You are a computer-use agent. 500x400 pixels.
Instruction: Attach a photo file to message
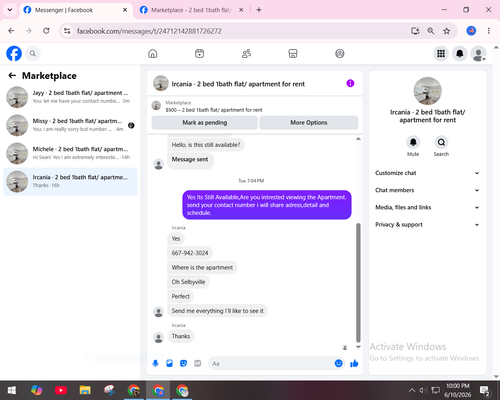click(x=169, y=363)
